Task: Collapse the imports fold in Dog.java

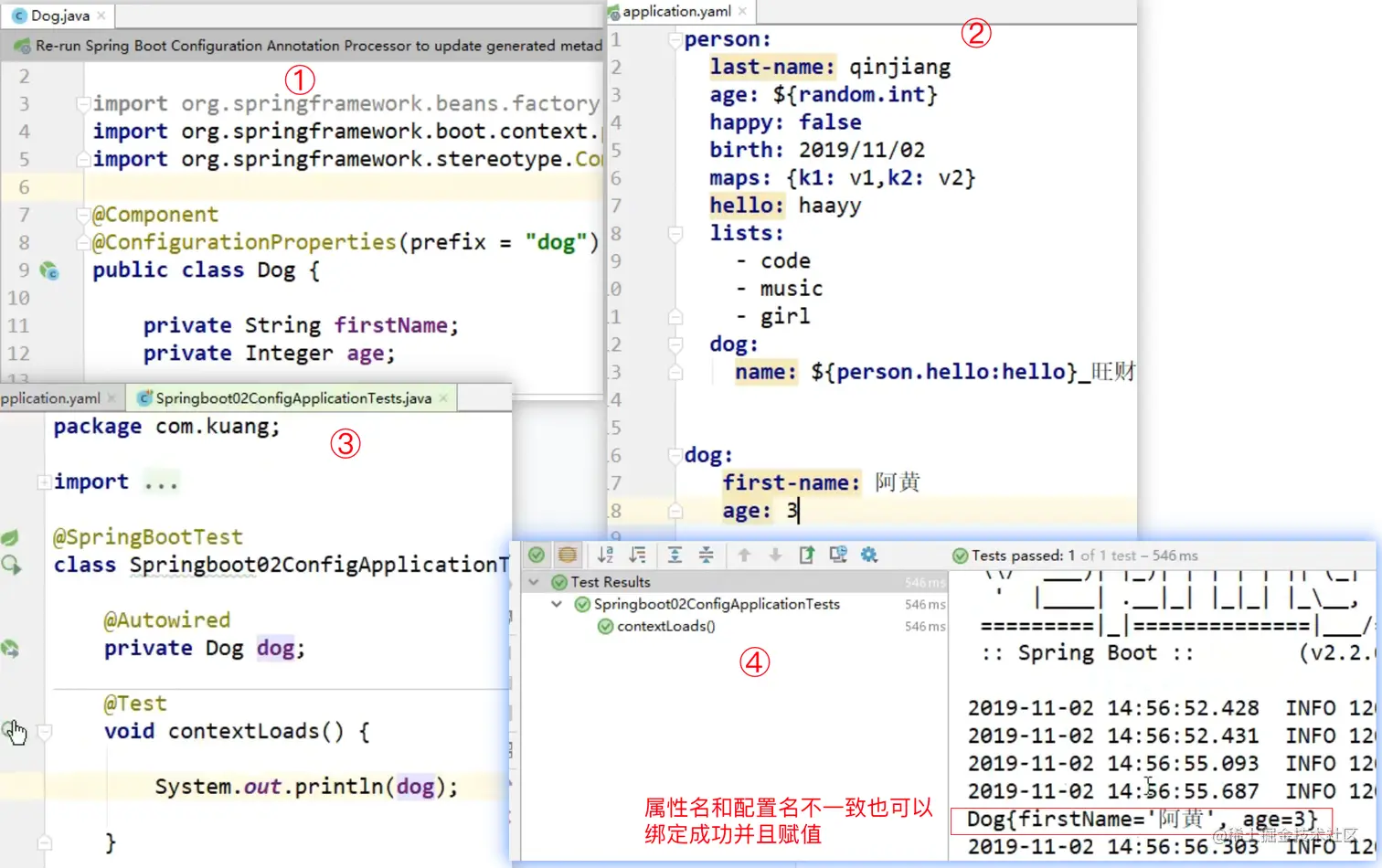Action: click(x=83, y=103)
